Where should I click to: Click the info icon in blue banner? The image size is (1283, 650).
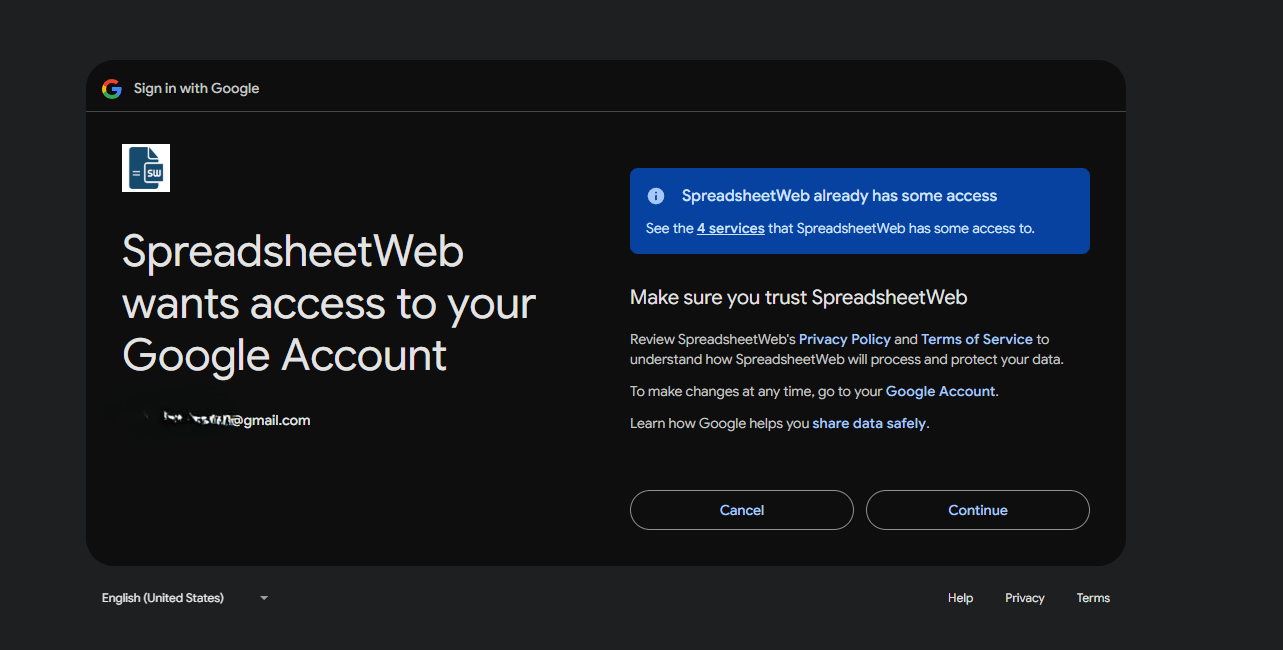tap(656, 196)
